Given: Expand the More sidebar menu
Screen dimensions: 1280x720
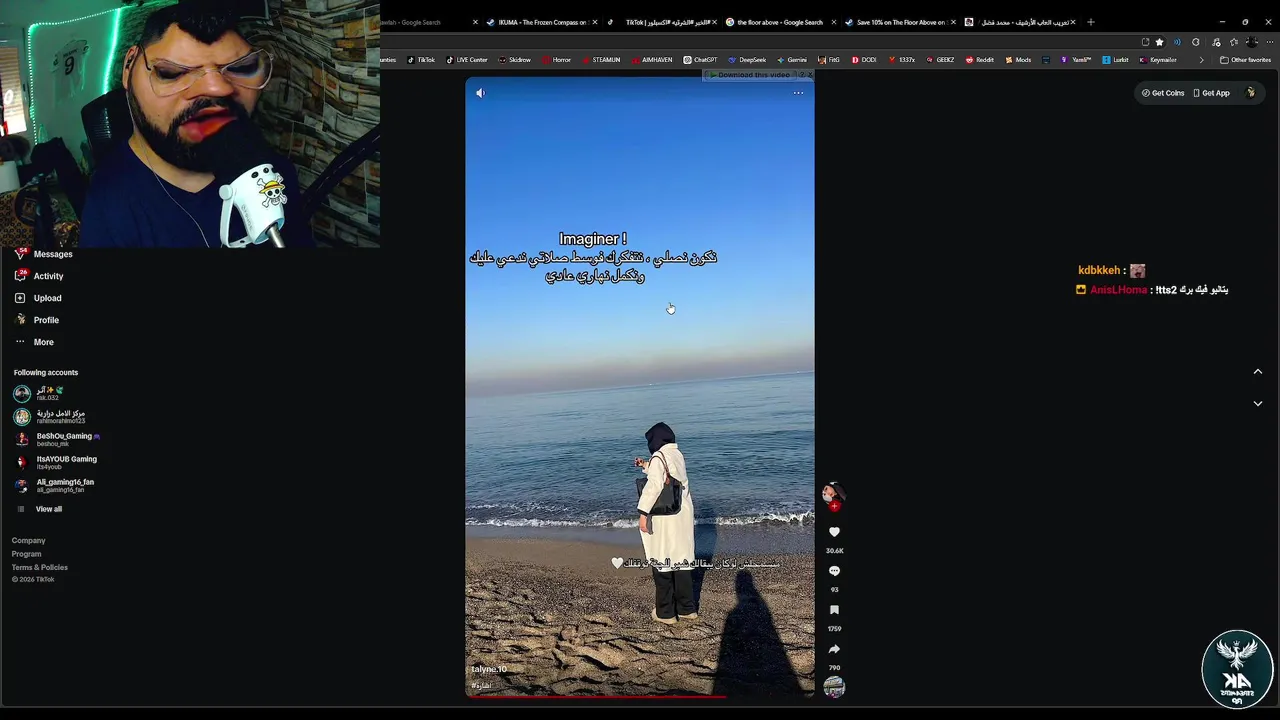Looking at the screenshot, I should point(34,342).
